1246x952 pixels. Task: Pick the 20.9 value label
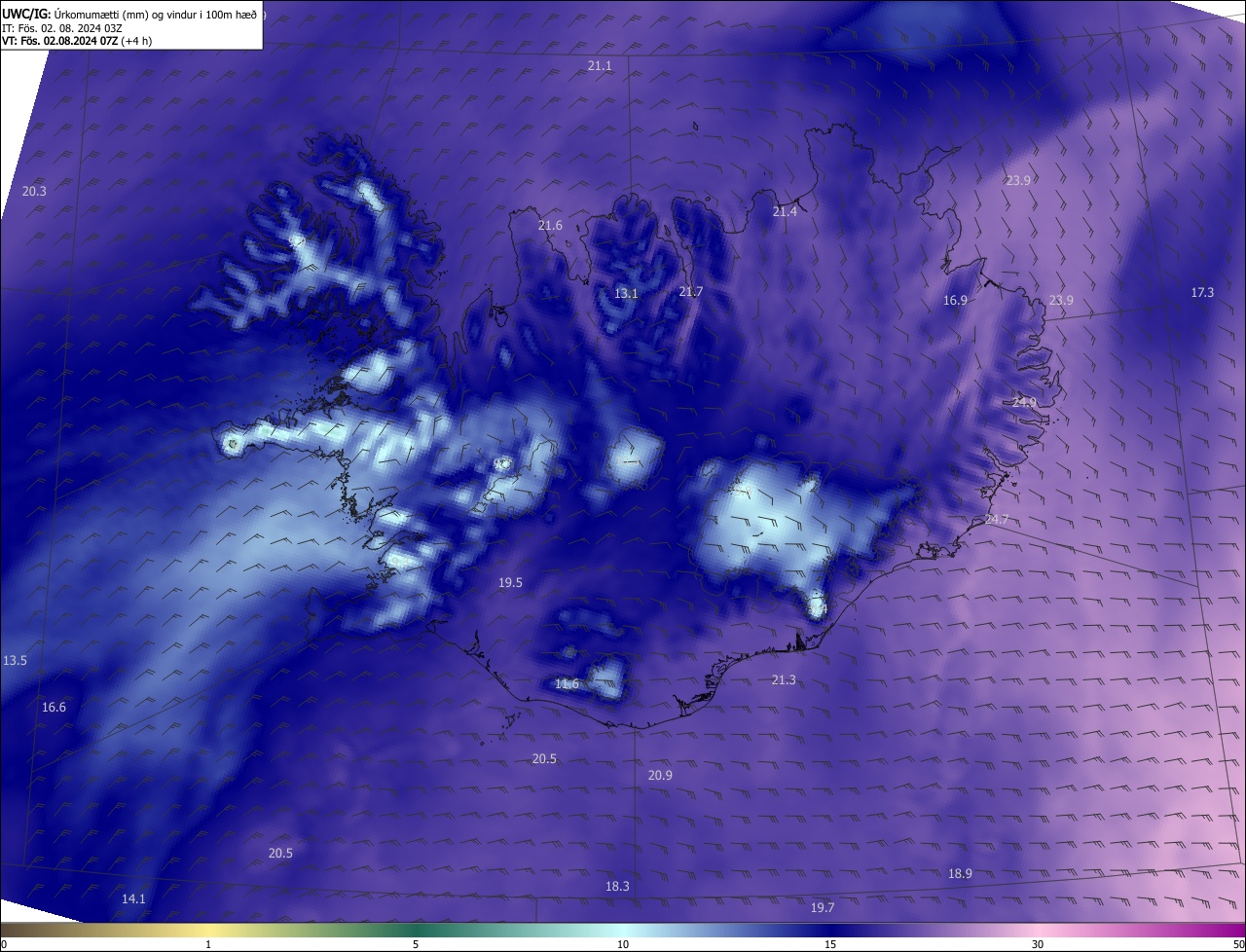(x=660, y=775)
